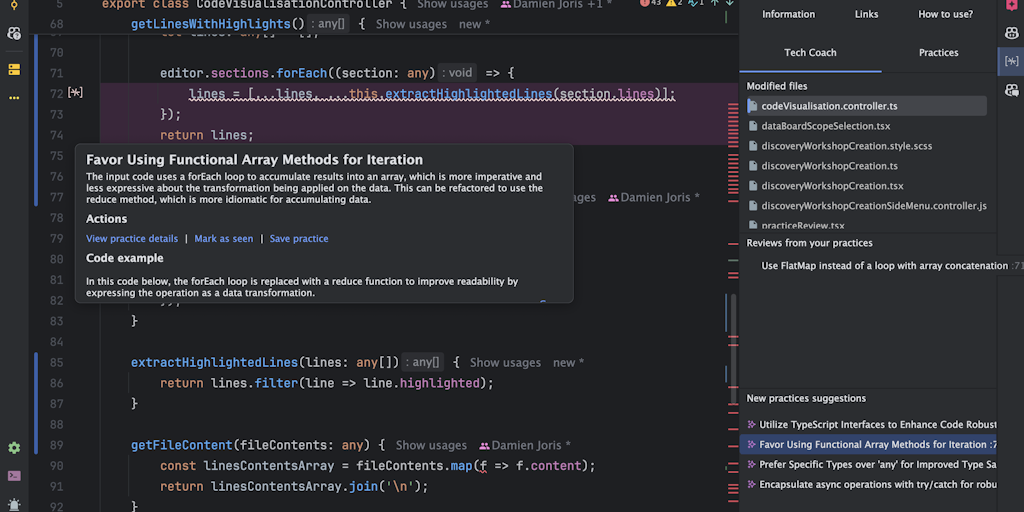
Task: Select Favor Using Functional Array Methods suggestion
Action: pos(870,445)
